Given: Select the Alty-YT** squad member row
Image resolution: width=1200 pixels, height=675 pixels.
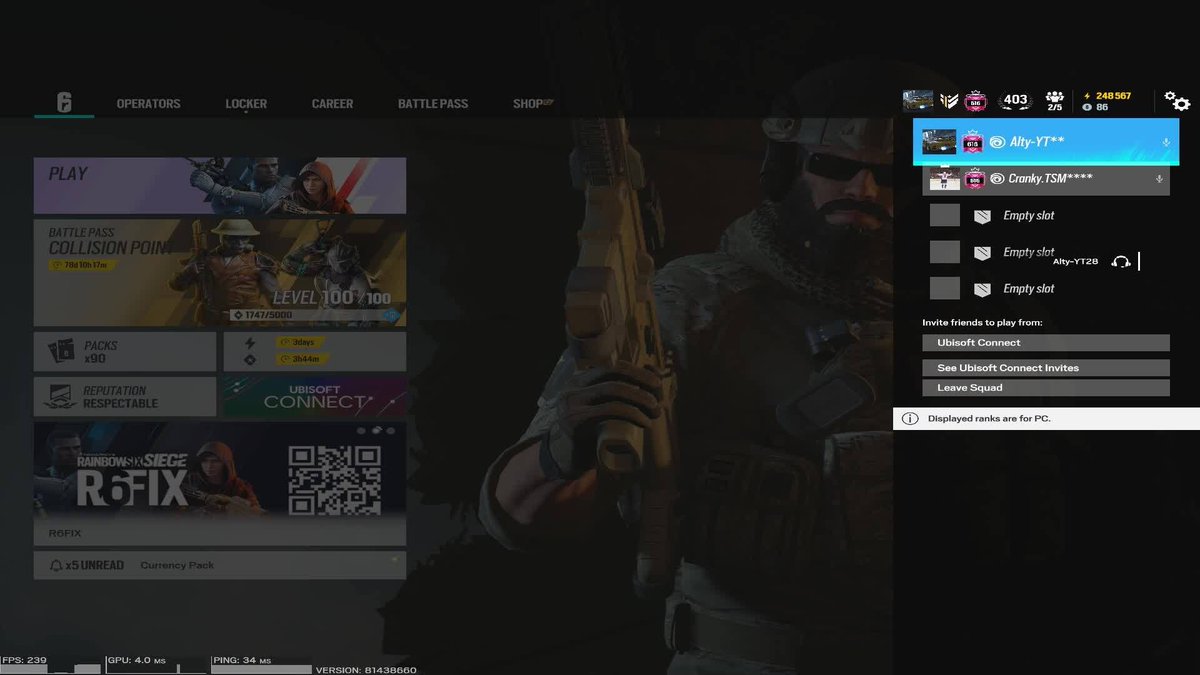Looking at the screenshot, I should [1046, 142].
